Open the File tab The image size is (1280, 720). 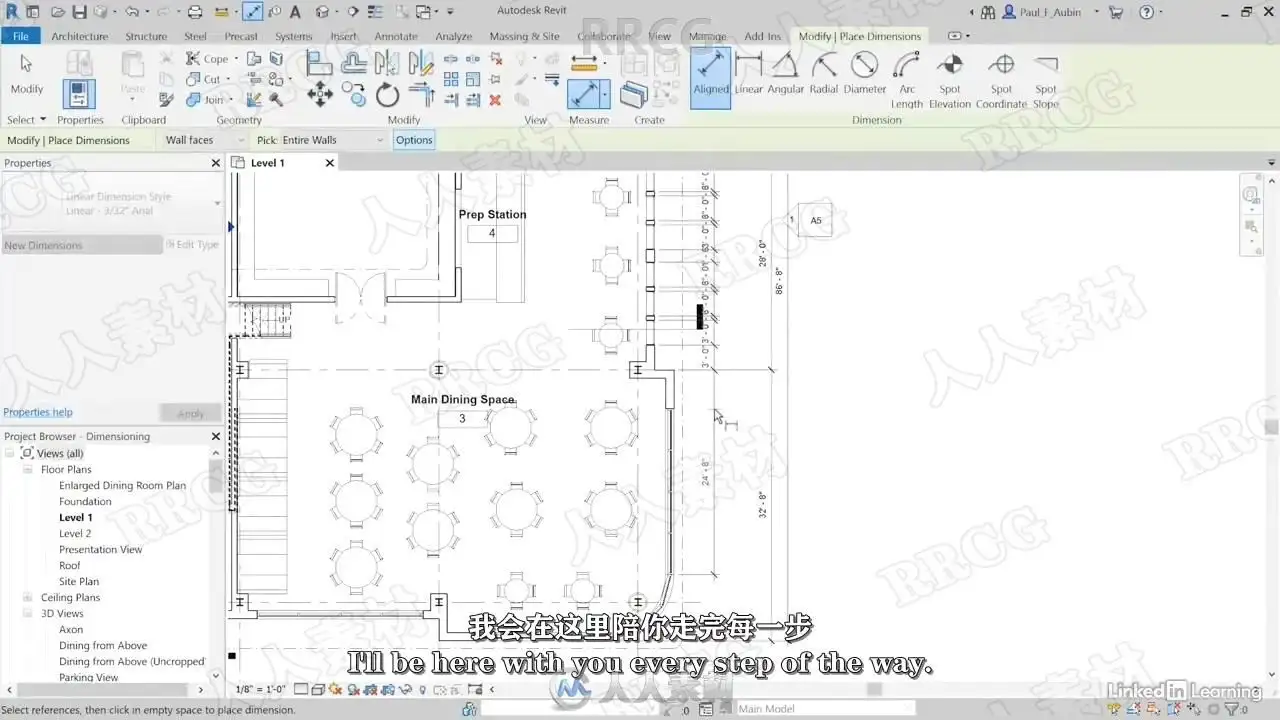[20, 36]
